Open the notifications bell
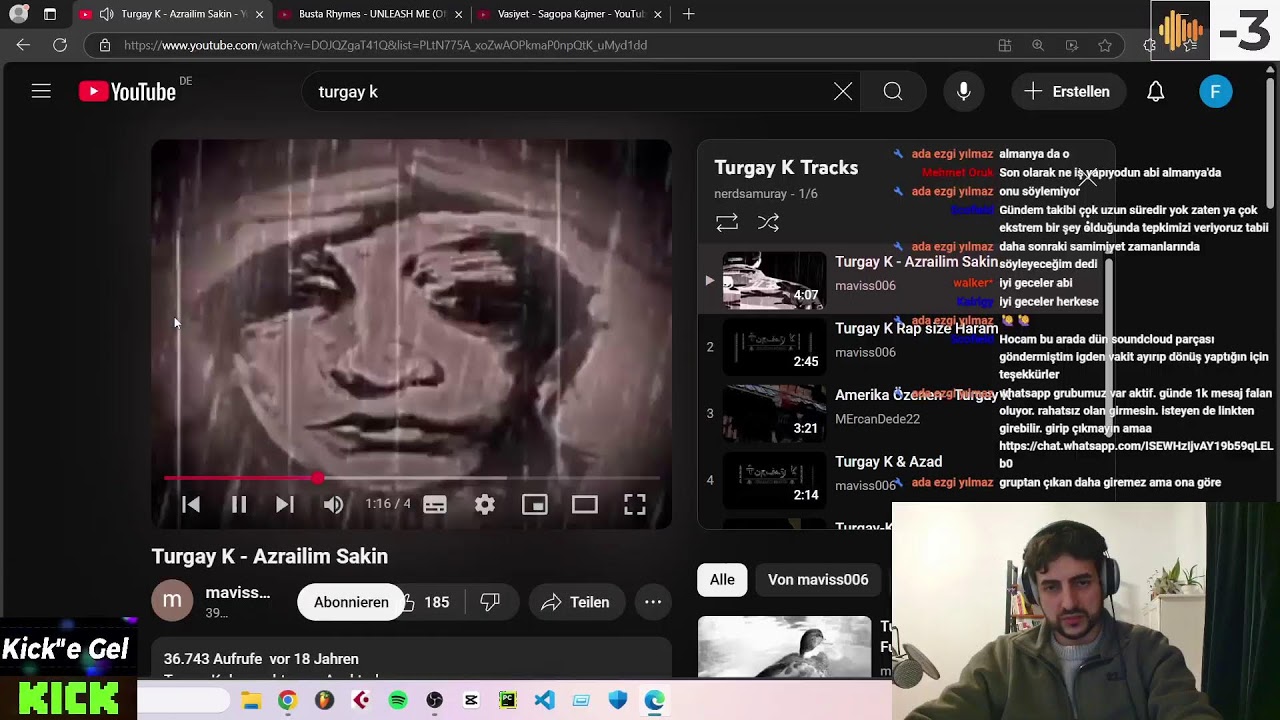The height and width of the screenshot is (720, 1280). [x=1155, y=91]
